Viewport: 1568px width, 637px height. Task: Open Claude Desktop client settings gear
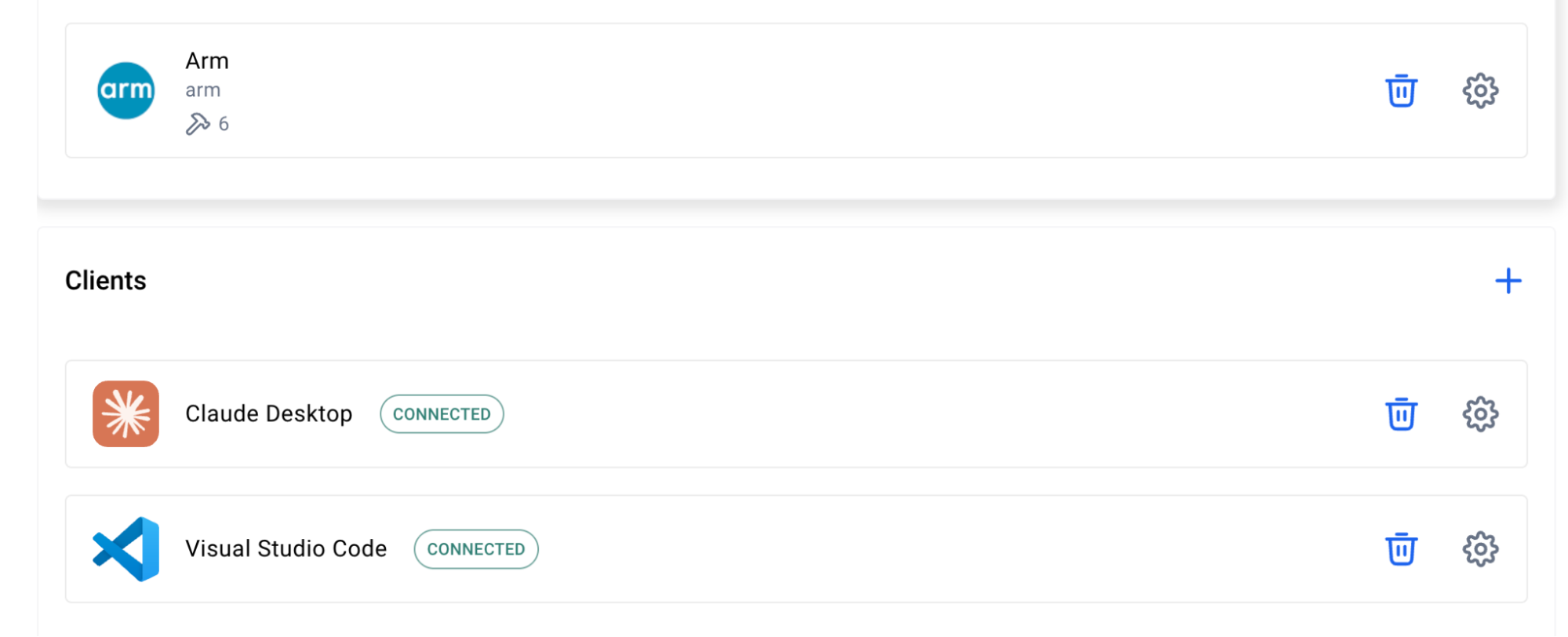(1480, 414)
